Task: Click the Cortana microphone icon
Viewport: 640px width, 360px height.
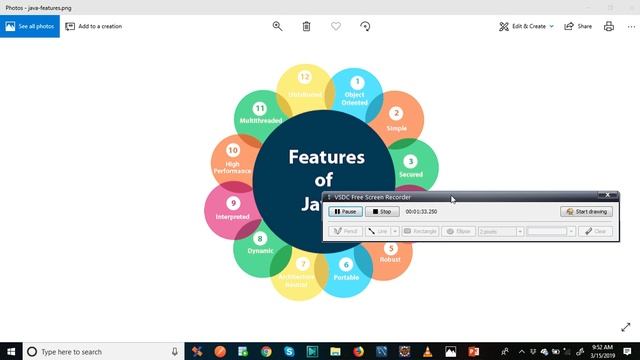Action: [x=175, y=351]
